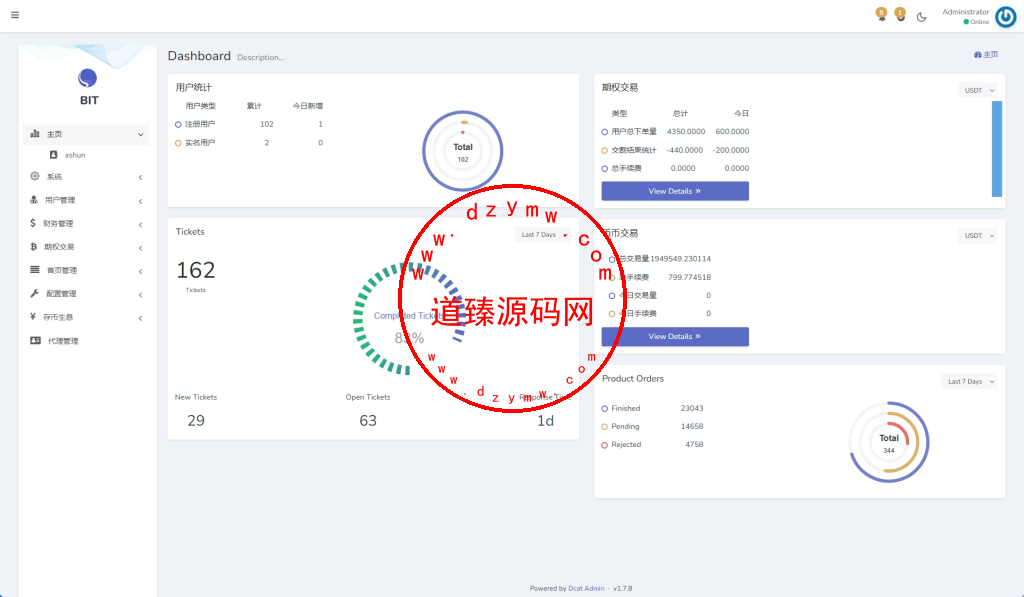Click Response Time value 1d

coord(545,421)
